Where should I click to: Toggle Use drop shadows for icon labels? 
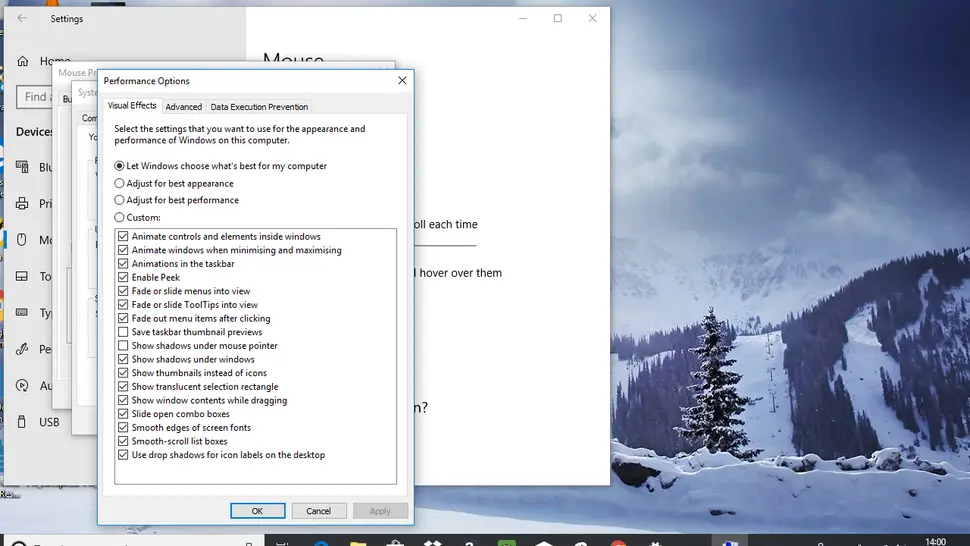[x=123, y=454]
